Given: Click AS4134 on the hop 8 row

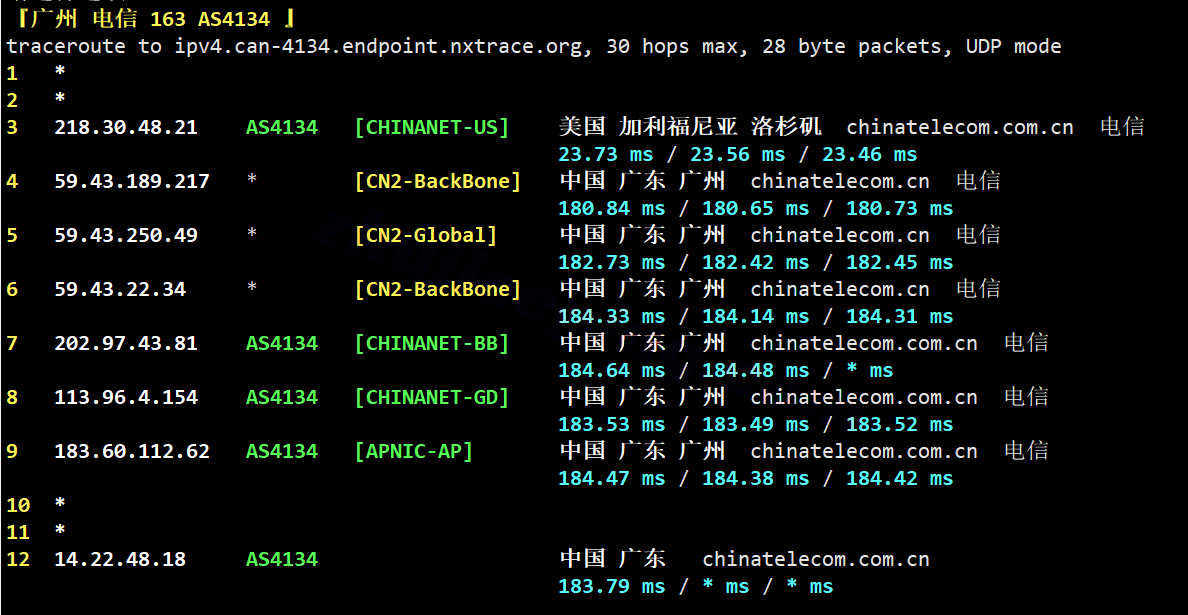Looking at the screenshot, I should (x=282, y=398).
